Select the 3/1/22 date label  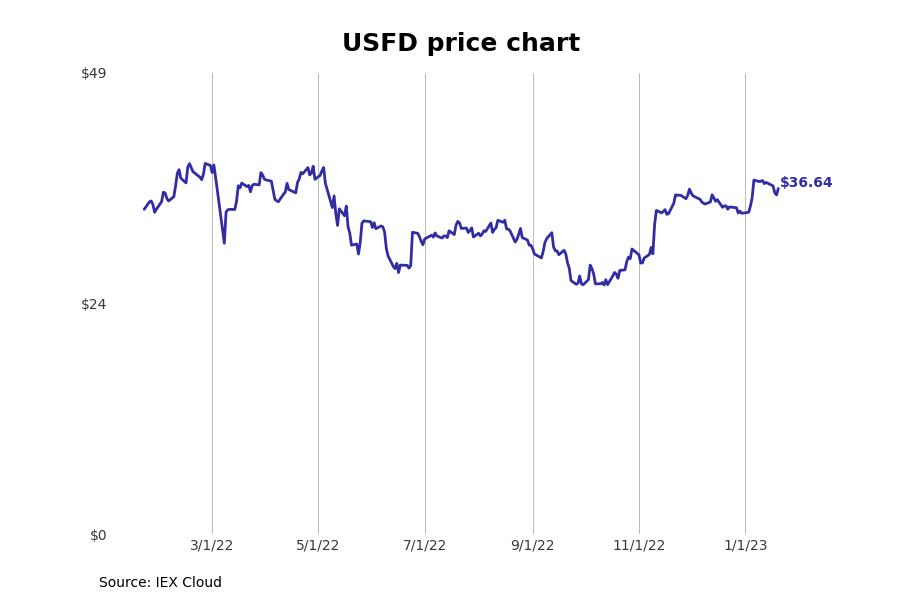(x=212, y=545)
